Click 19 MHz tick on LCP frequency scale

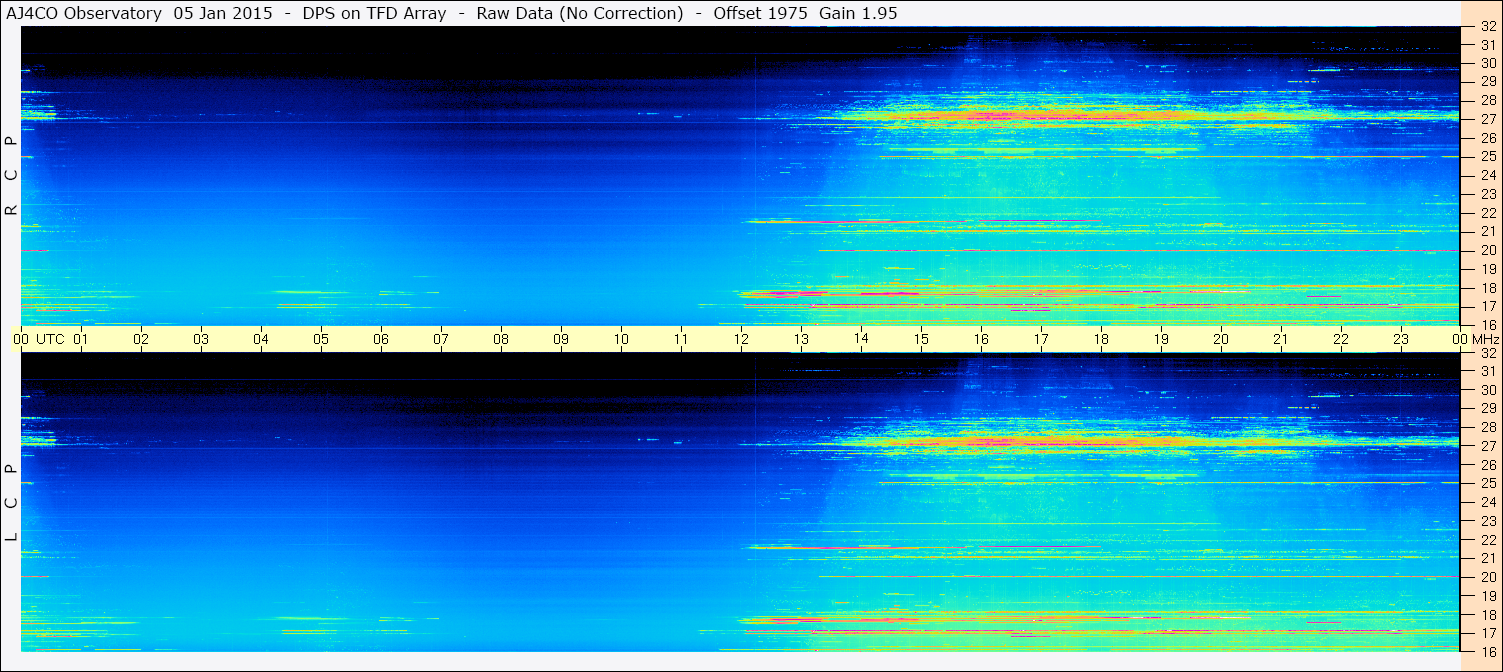coord(1487,596)
